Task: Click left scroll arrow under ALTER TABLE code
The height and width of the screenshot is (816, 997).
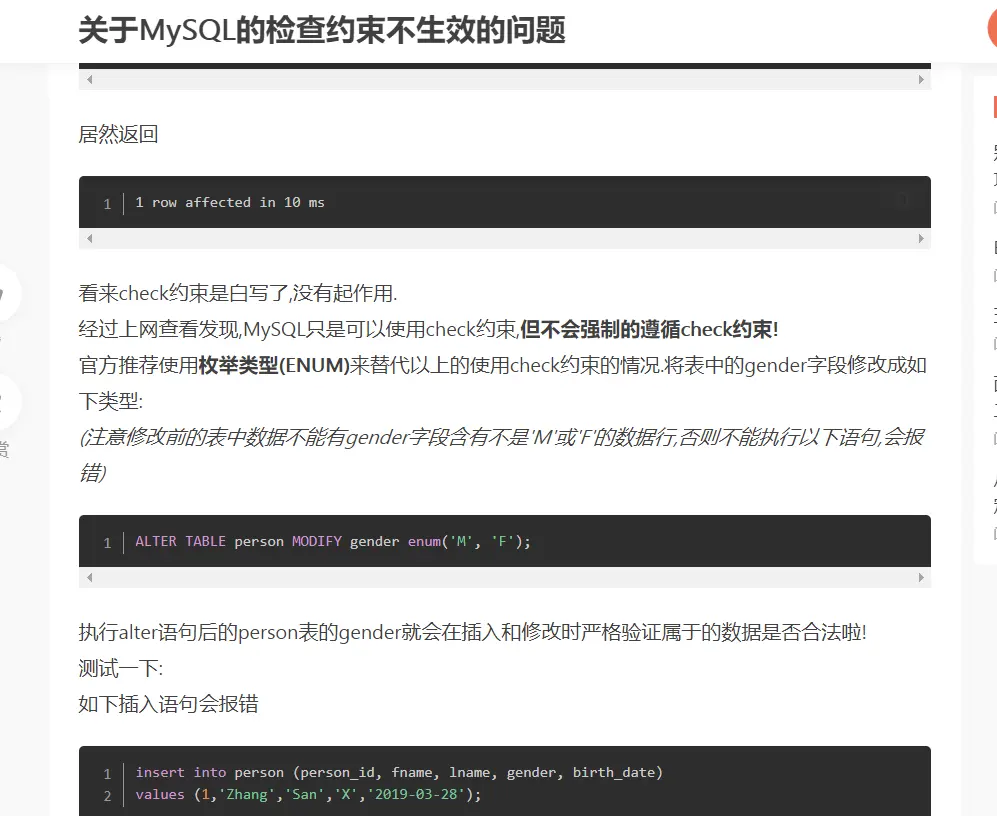Action: (90, 577)
